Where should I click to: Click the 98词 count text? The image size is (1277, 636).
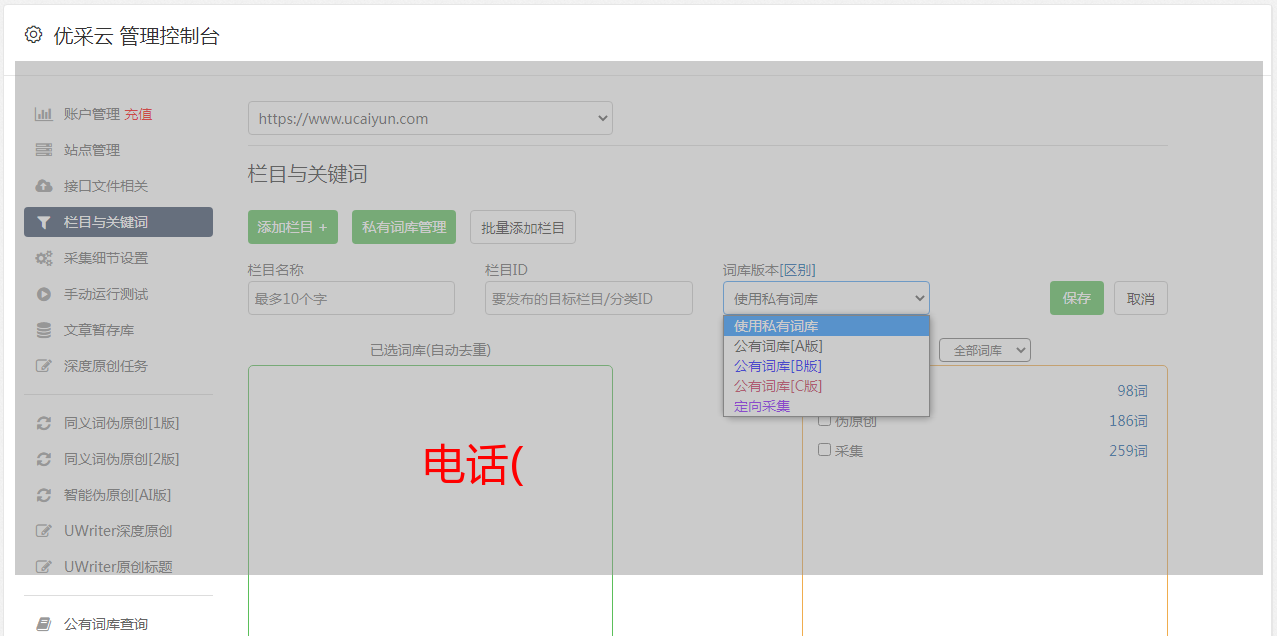click(1132, 391)
